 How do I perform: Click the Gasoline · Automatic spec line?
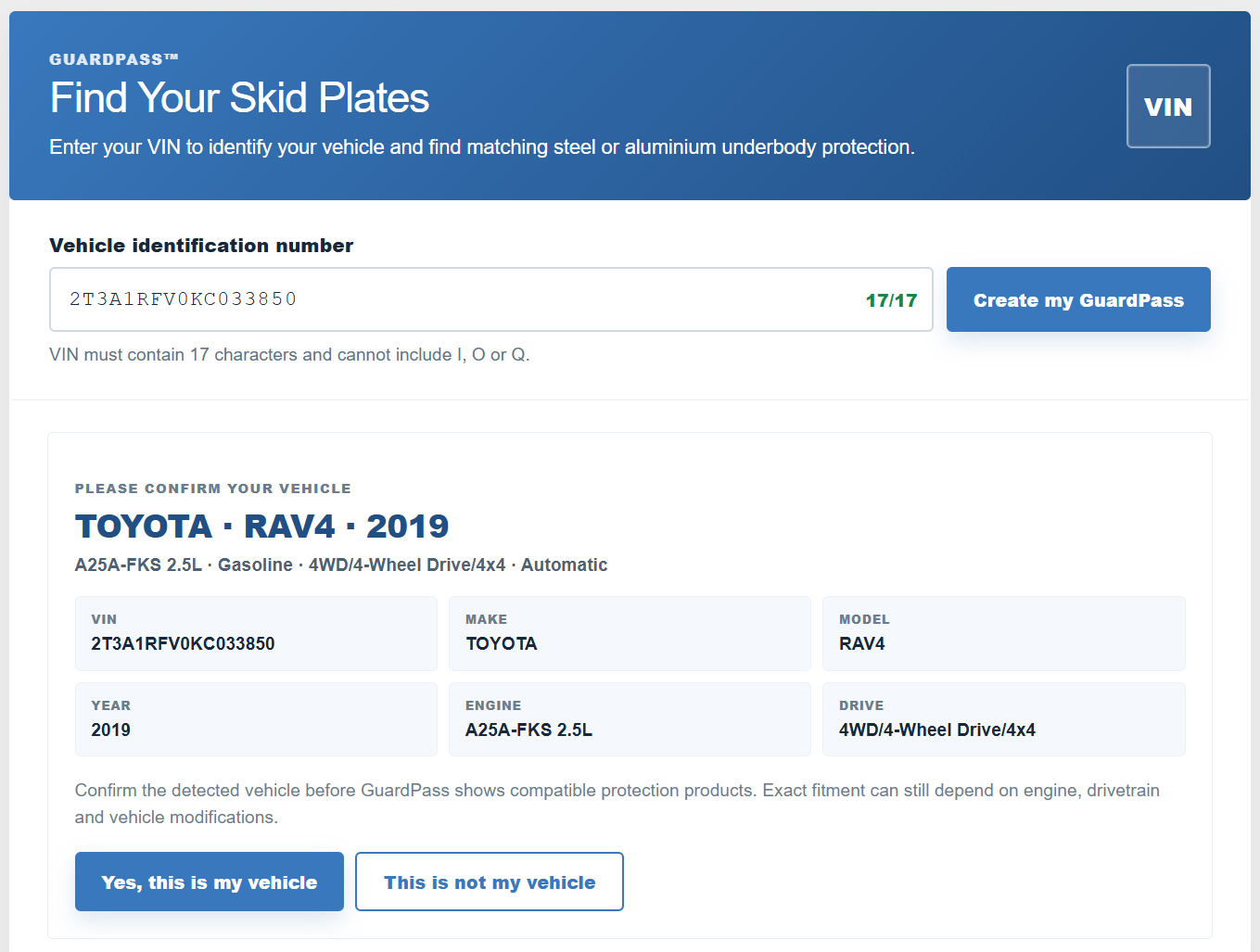tap(341, 565)
